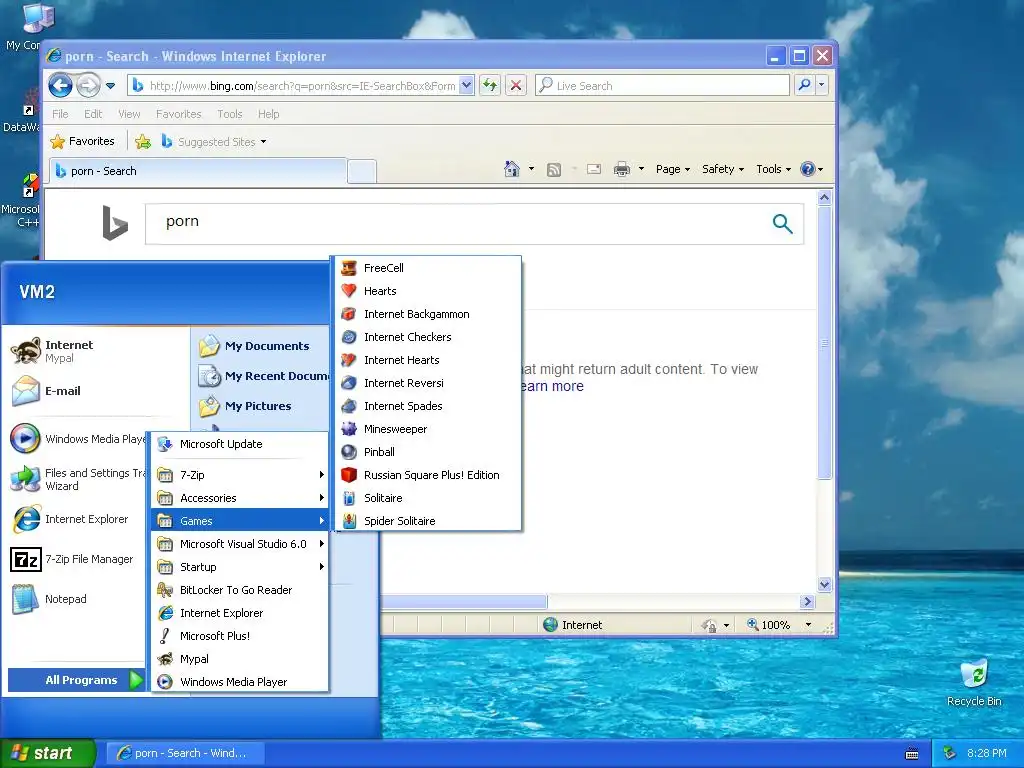Click the Refresh button in IE

click(490, 86)
